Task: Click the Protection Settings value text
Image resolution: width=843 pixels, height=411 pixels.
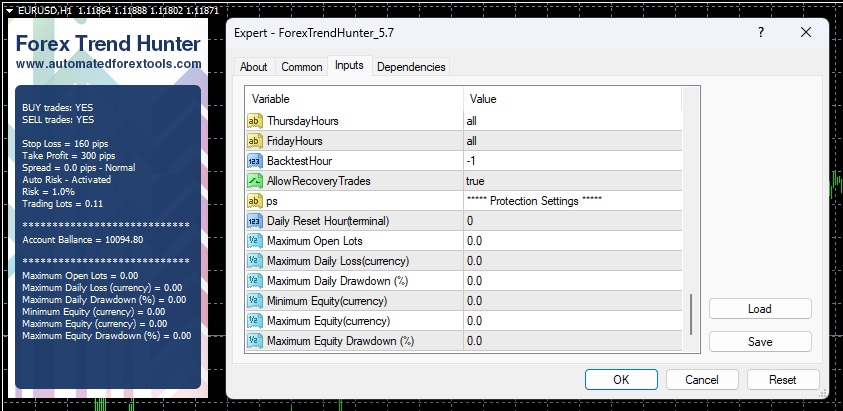Action: [x=534, y=201]
